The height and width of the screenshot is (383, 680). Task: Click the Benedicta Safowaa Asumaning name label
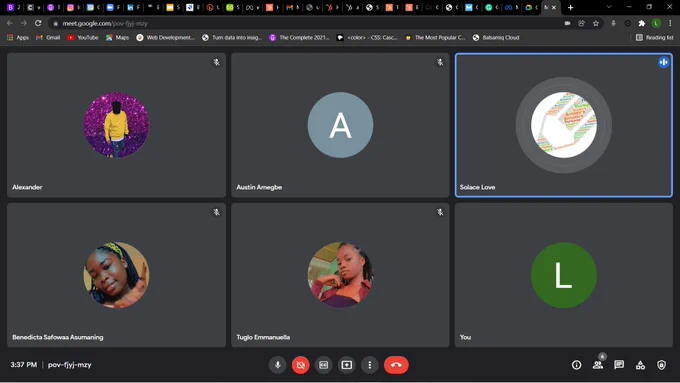pyautogui.click(x=58, y=337)
